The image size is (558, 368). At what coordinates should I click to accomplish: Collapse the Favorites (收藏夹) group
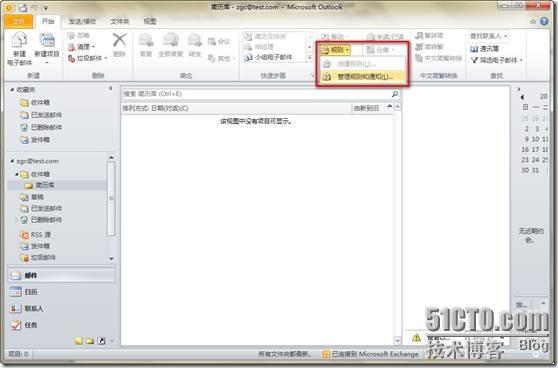[12, 90]
